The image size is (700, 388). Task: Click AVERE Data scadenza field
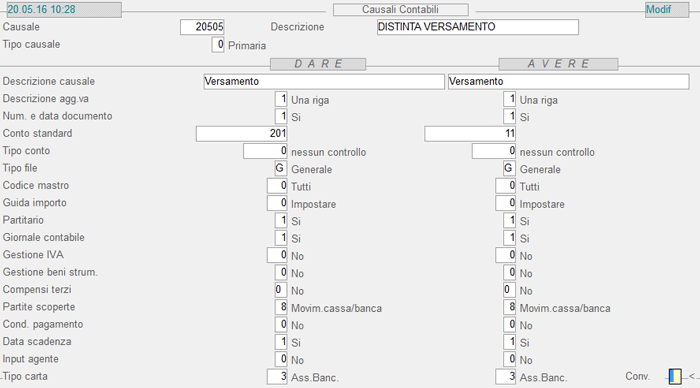(509, 342)
